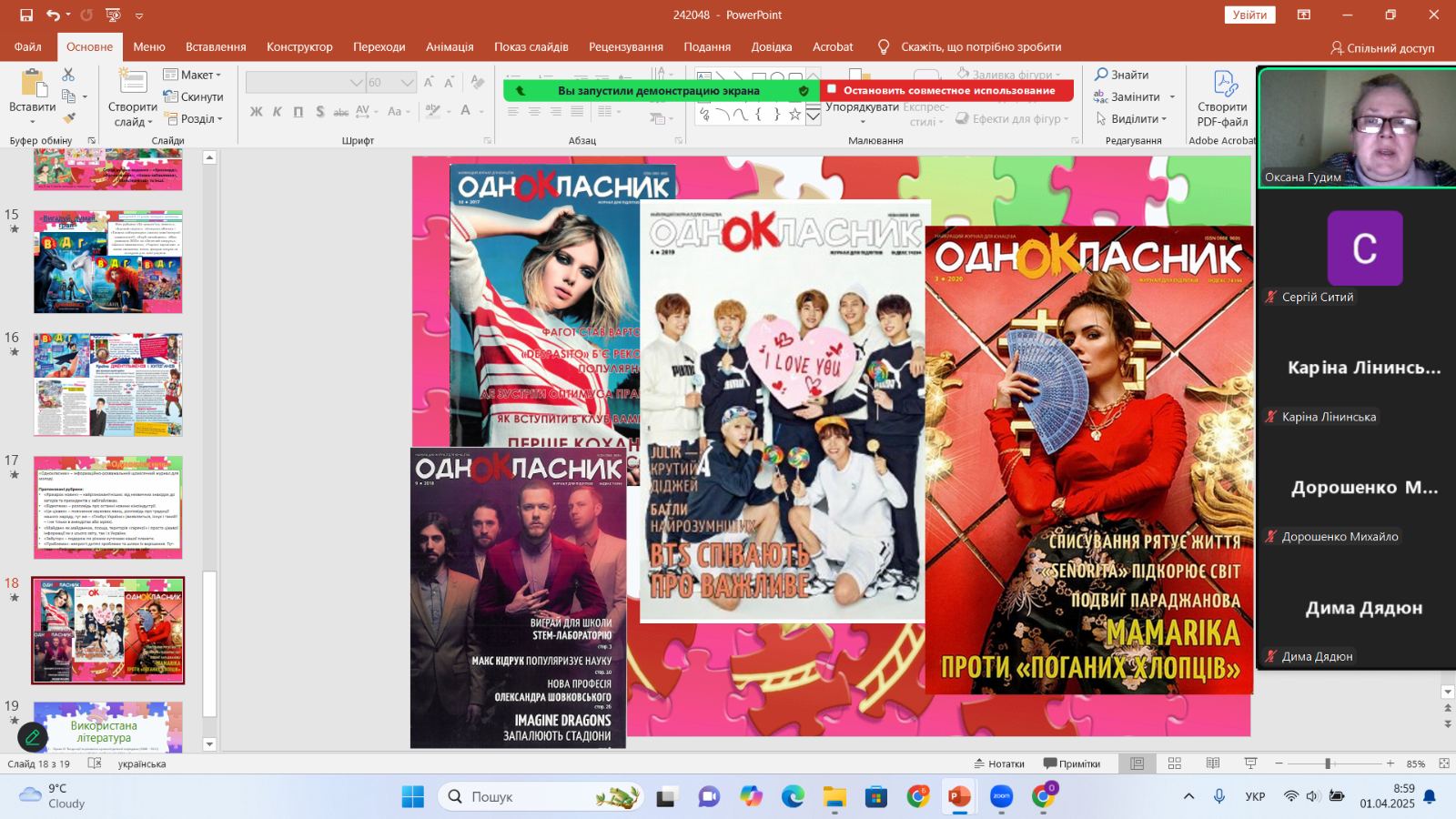1456x819 pixels.
Task: Click the zoom slider handle
Action: coord(1328,763)
